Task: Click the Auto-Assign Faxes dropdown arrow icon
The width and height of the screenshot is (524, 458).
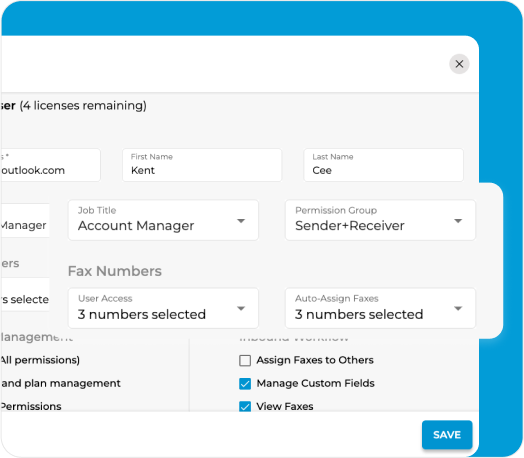Action: (x=458, y=308)
